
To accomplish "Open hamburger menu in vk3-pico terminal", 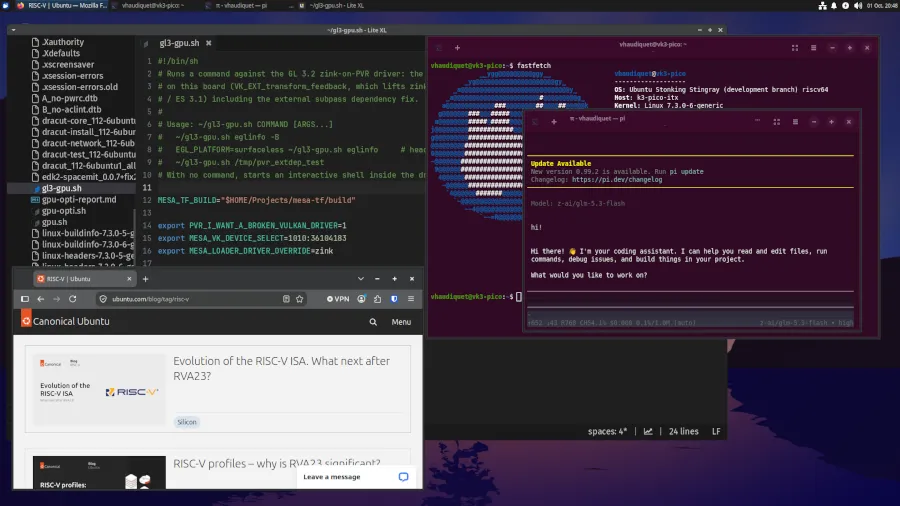I will pos(813,48).
